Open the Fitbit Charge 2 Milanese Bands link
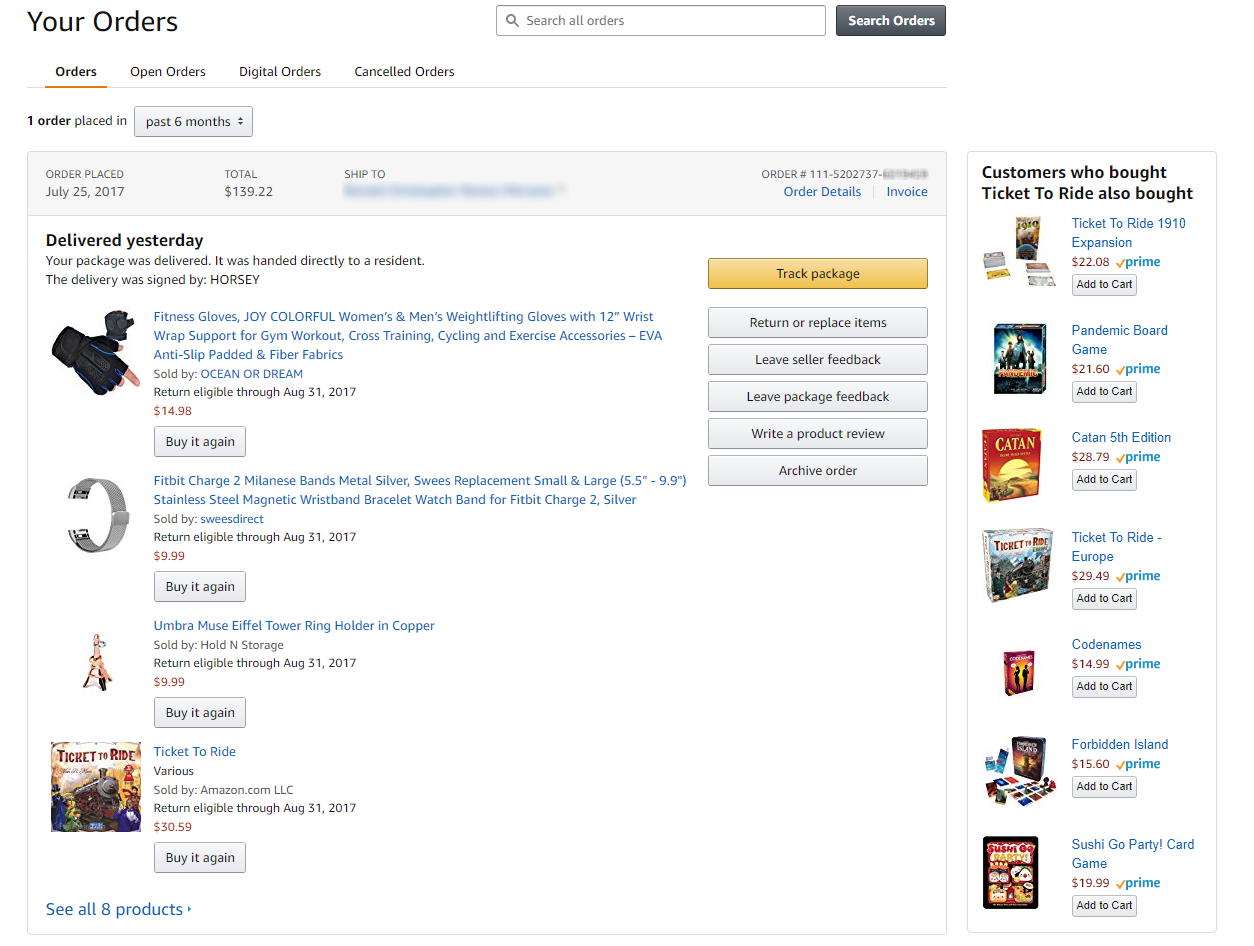Screen dimensions: 1254x946 tap(420, 490)
